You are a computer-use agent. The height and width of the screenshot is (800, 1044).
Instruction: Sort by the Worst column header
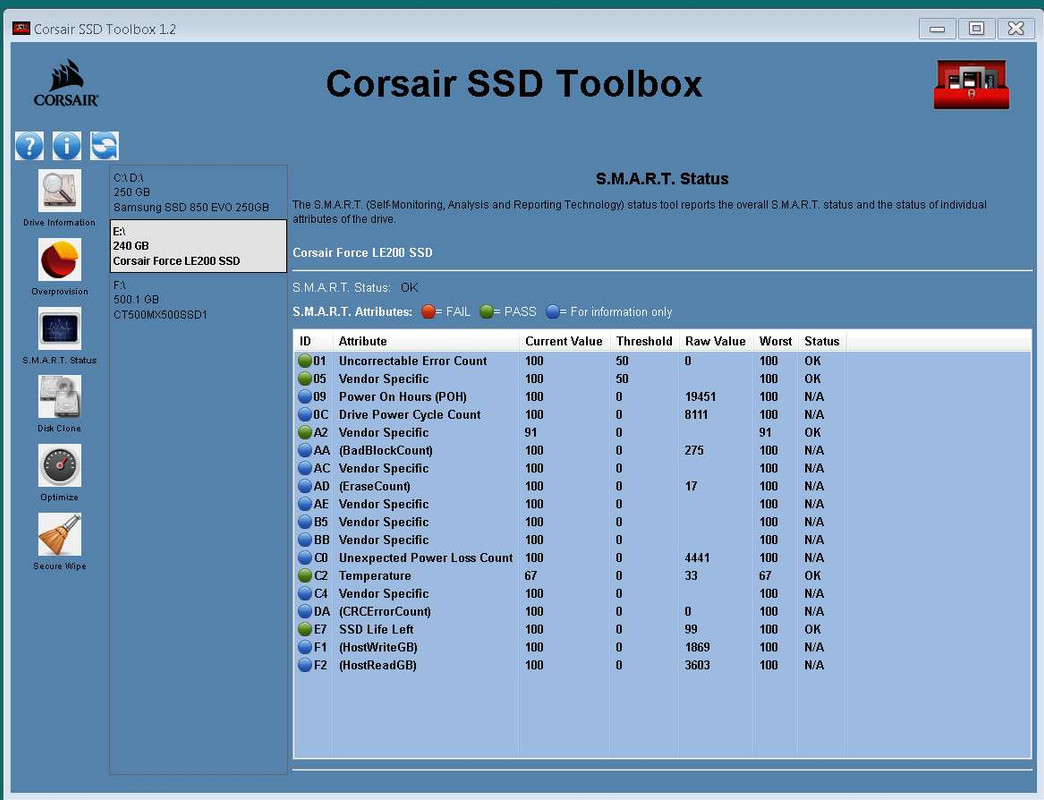click(x=776, y=341)
